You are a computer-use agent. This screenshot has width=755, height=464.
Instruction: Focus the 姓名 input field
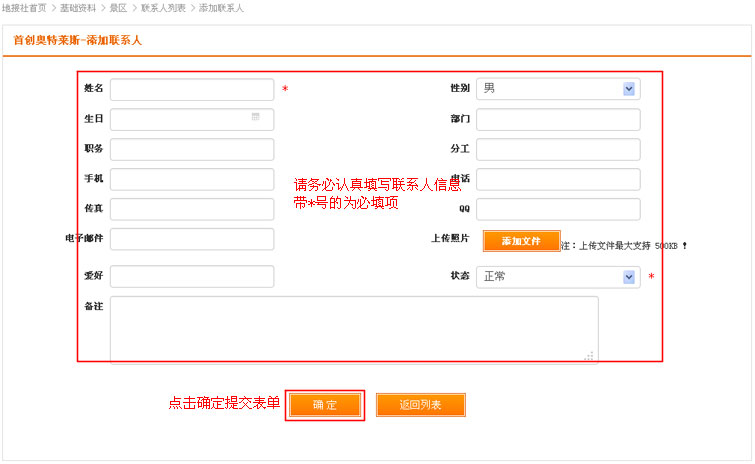point(191,90)
